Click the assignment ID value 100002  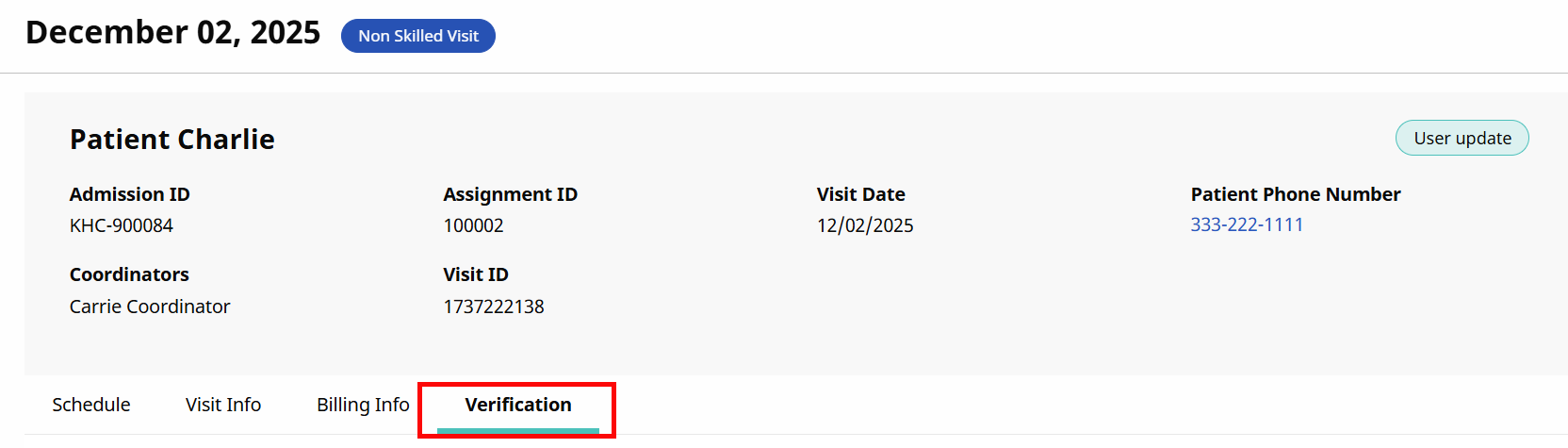474,225
